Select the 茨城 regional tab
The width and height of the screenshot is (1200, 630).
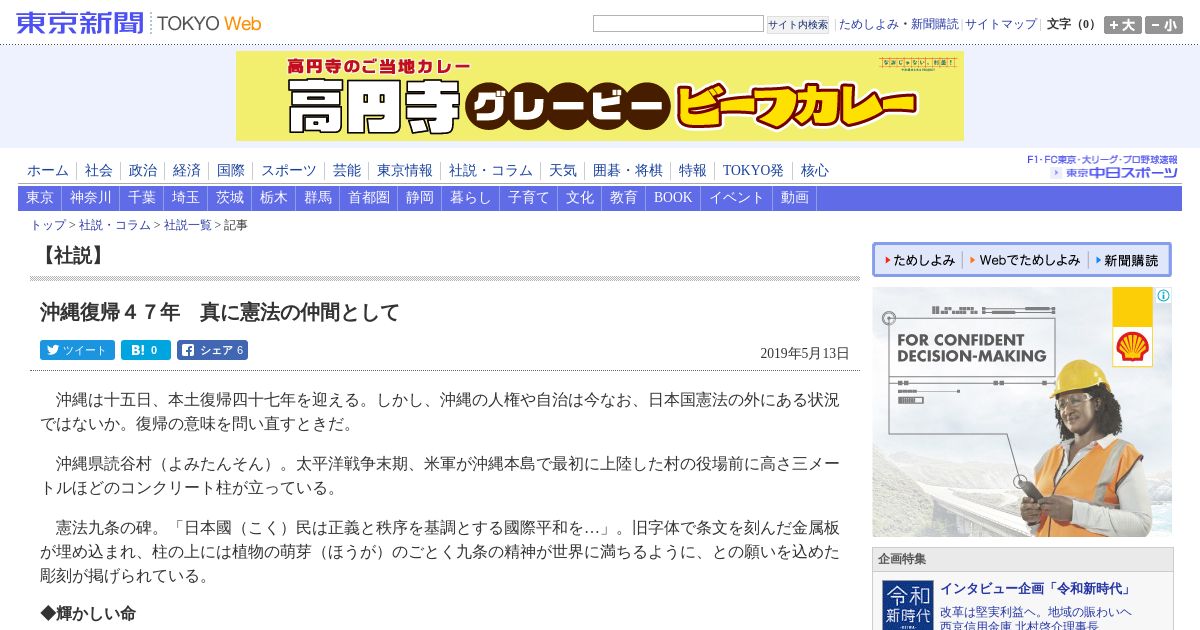(230, 198)
